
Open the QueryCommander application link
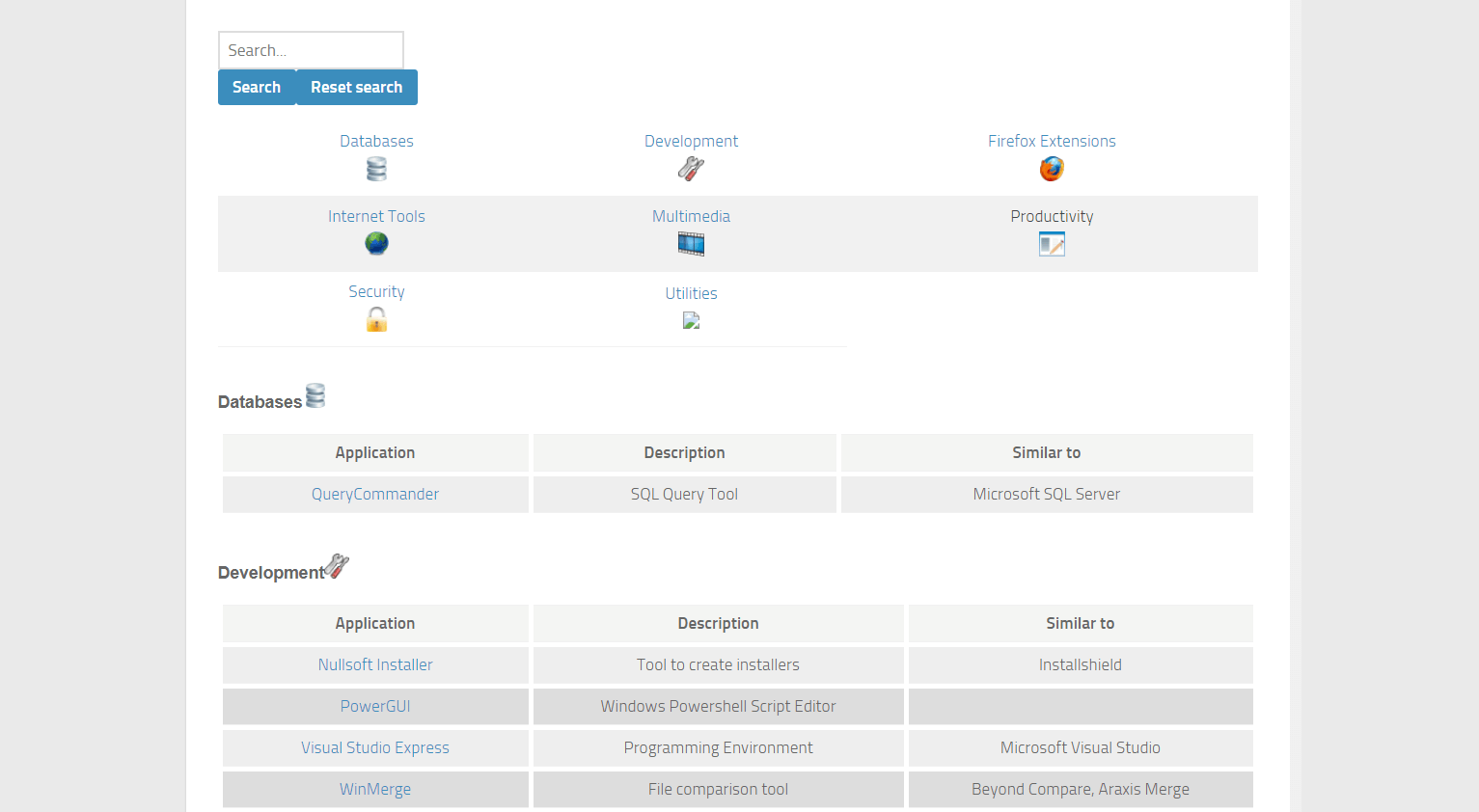[x=375, y=494]
